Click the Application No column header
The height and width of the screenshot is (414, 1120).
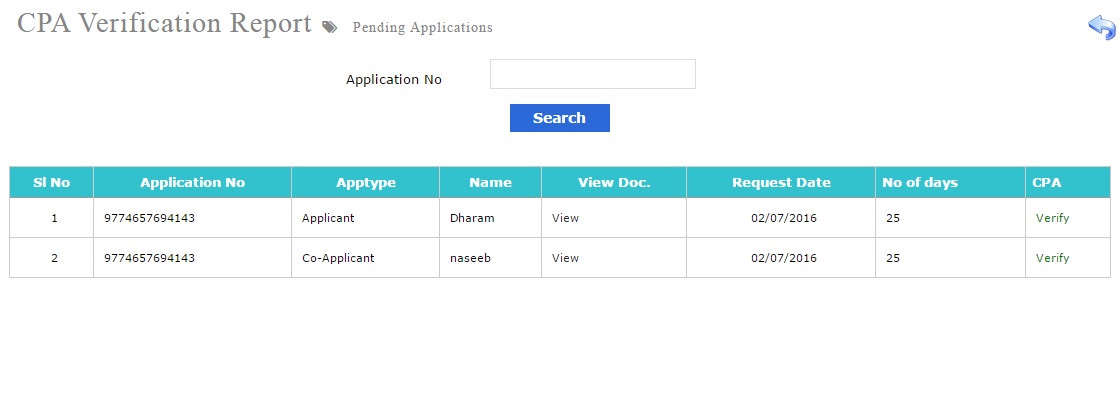(192, 182)
